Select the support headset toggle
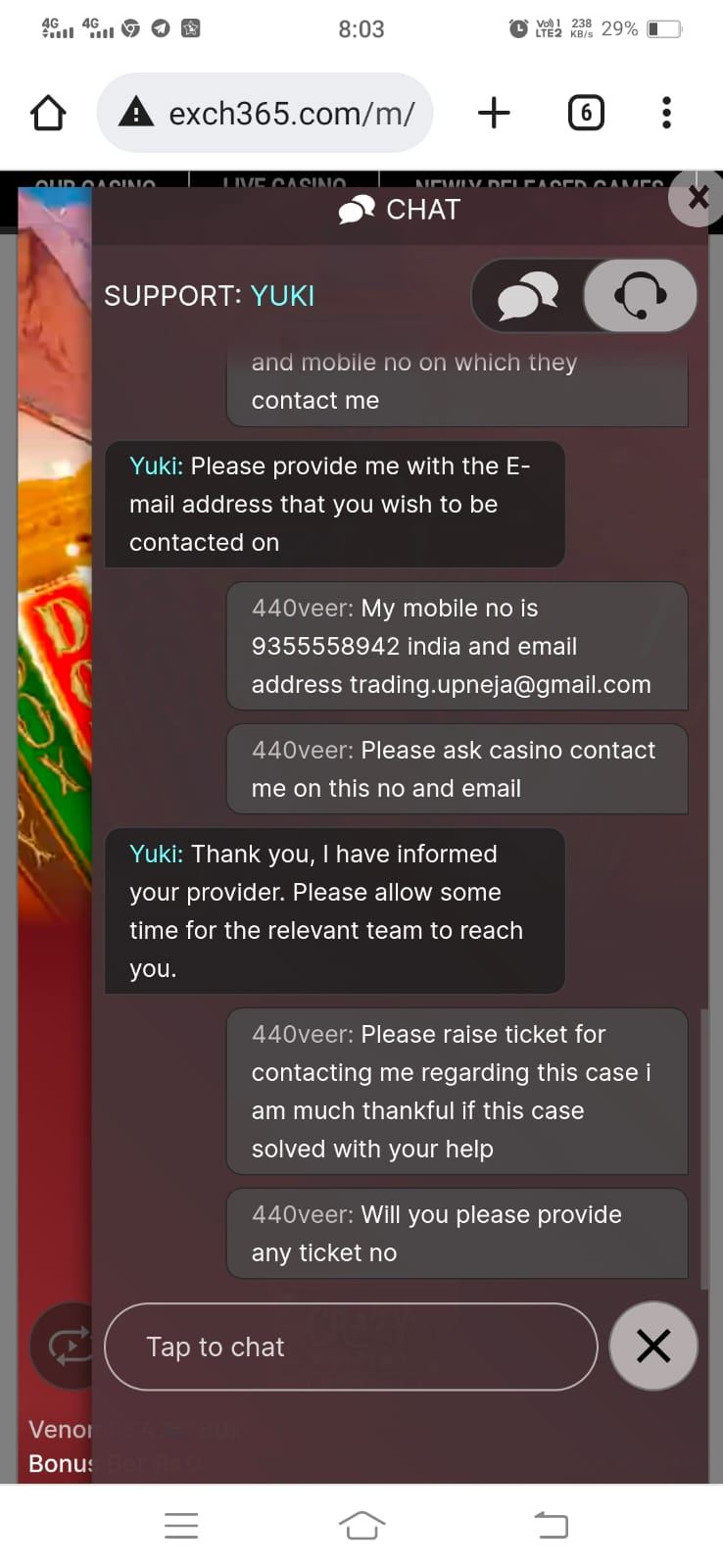The width and height of the screenshot is (723, 1568). 640,295
